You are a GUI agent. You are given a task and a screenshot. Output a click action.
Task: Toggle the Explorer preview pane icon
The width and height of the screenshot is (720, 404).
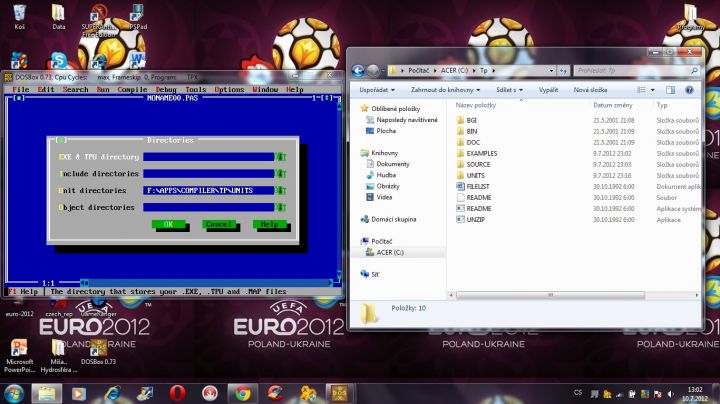click(670, 90)
